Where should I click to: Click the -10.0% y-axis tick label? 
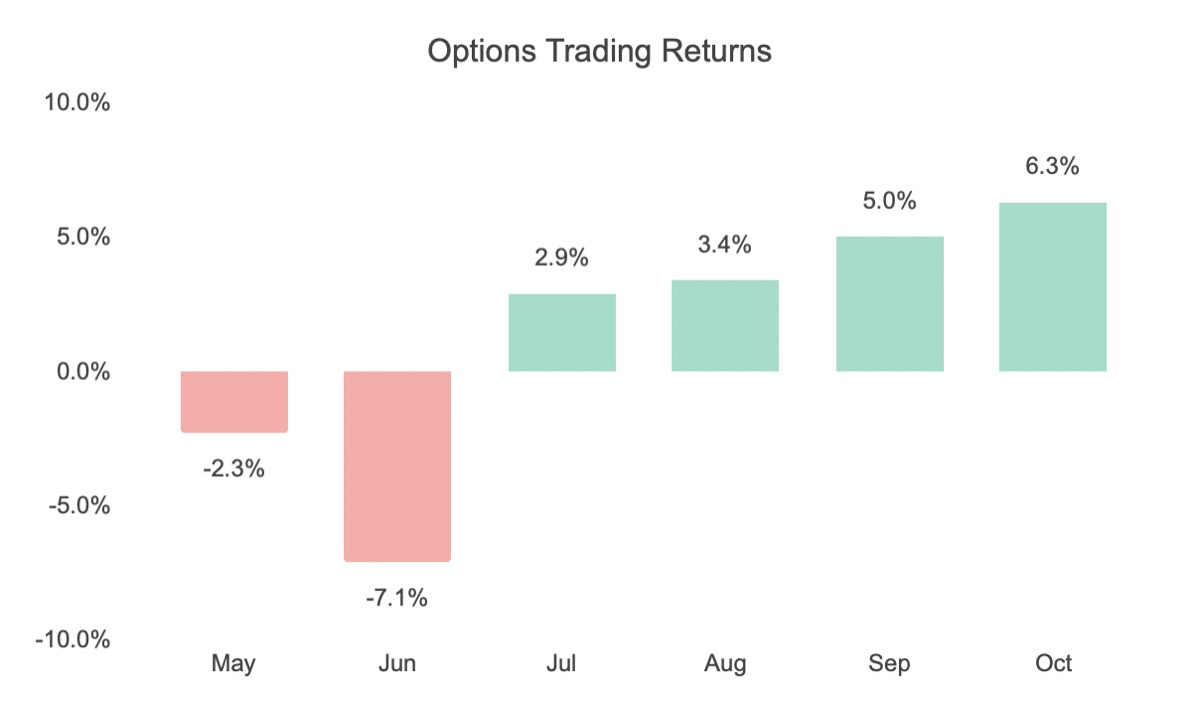(72, 640)
